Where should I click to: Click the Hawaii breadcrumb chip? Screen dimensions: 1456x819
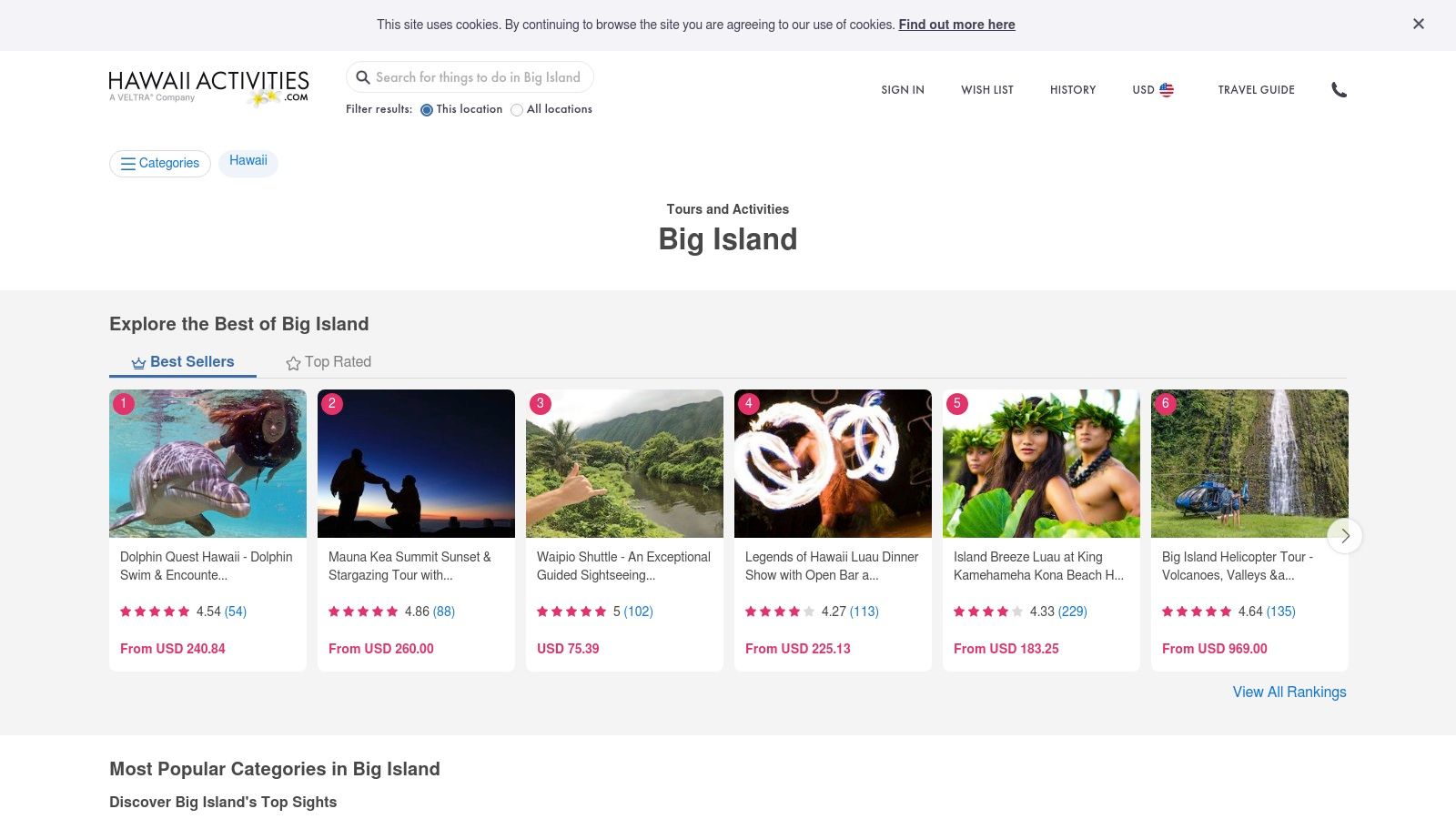point(248,161)
